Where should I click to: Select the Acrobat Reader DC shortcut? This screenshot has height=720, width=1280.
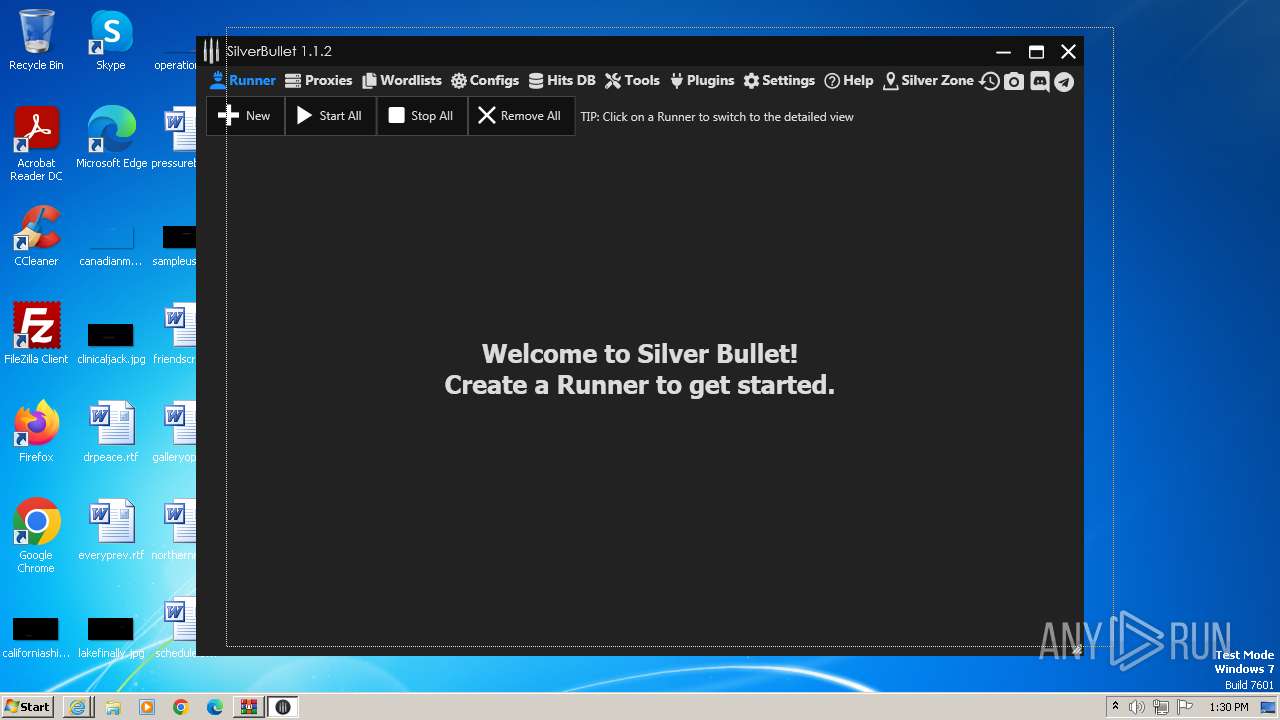36,145
